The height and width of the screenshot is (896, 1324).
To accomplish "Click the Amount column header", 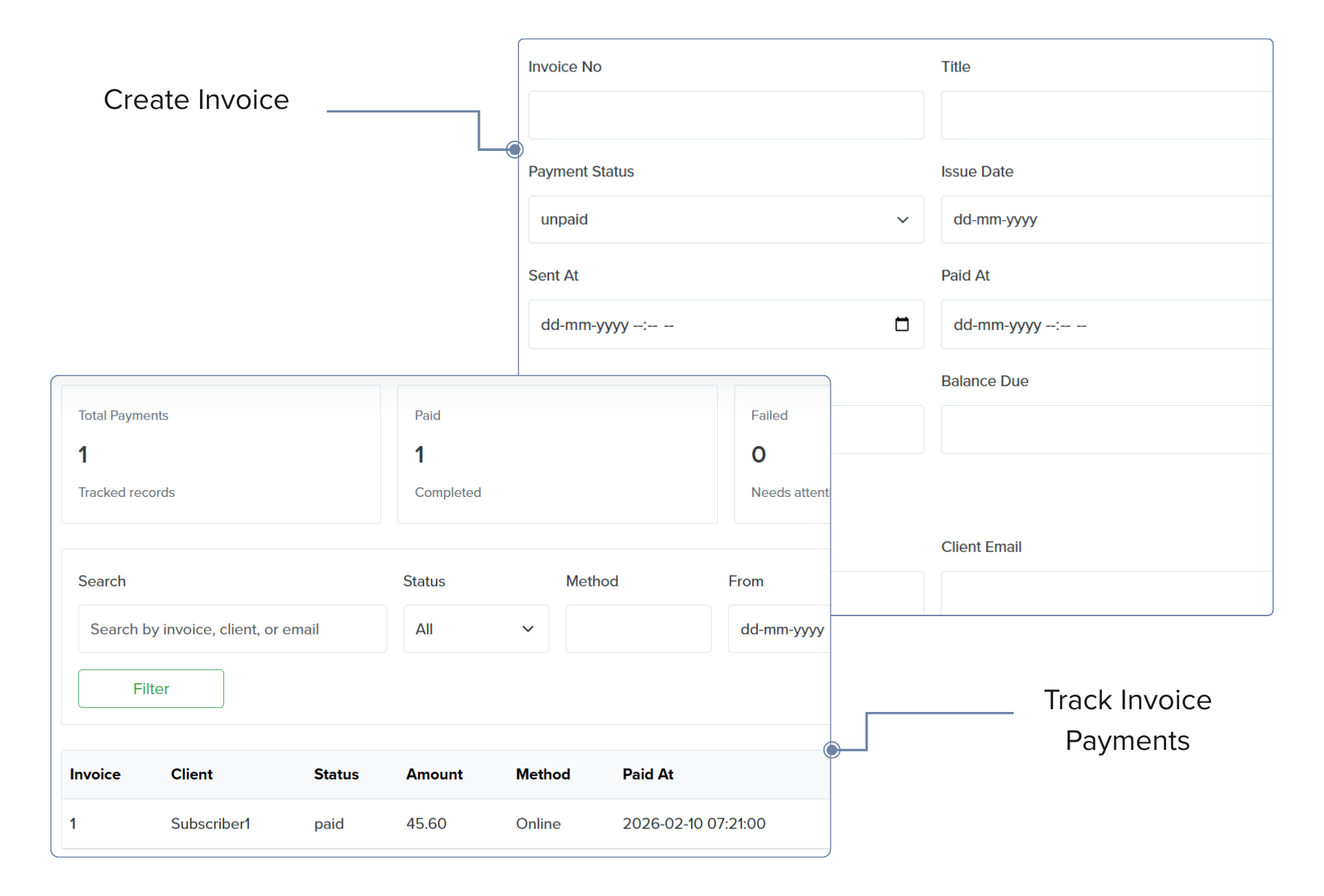I will click(434, 774).
